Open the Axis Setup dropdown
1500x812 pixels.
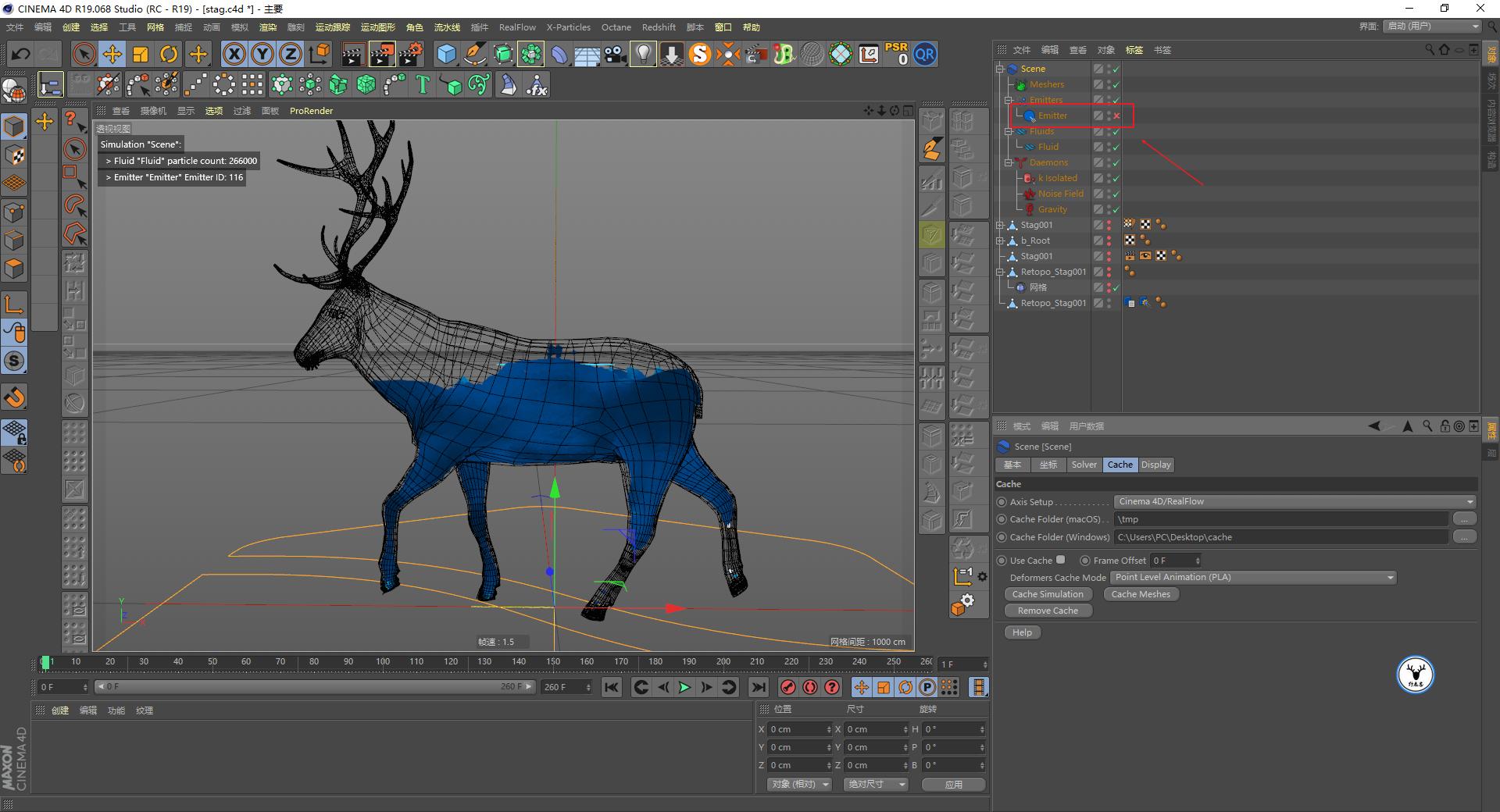1294,501
